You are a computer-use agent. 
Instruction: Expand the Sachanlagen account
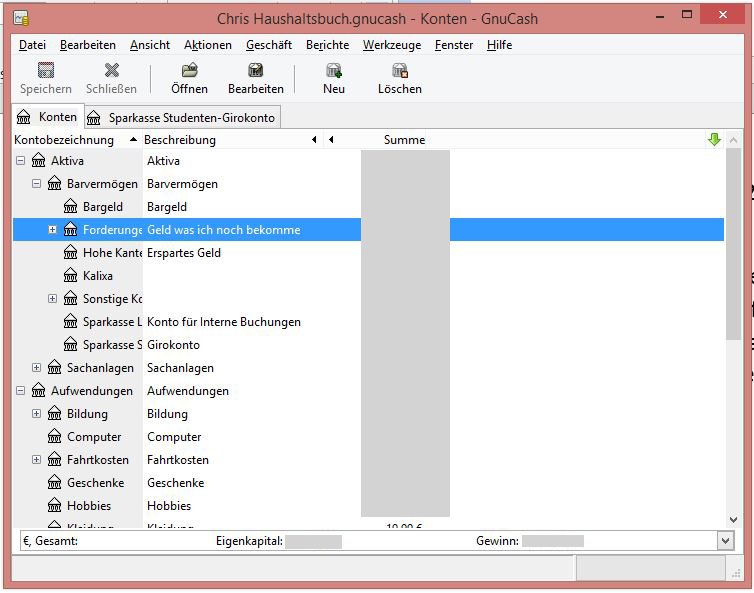tap(36, 367)
